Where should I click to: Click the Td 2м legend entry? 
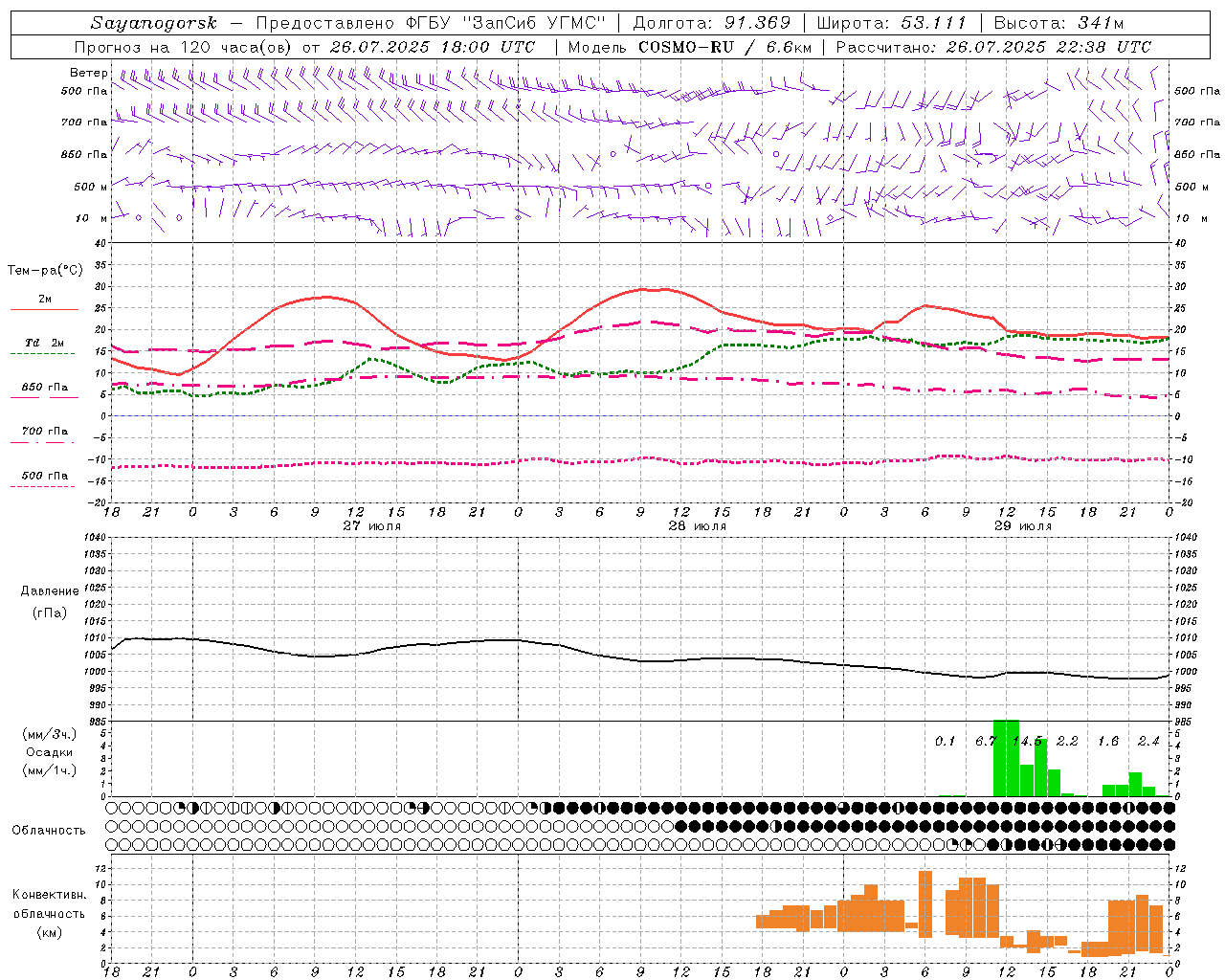tap(45, 342)
